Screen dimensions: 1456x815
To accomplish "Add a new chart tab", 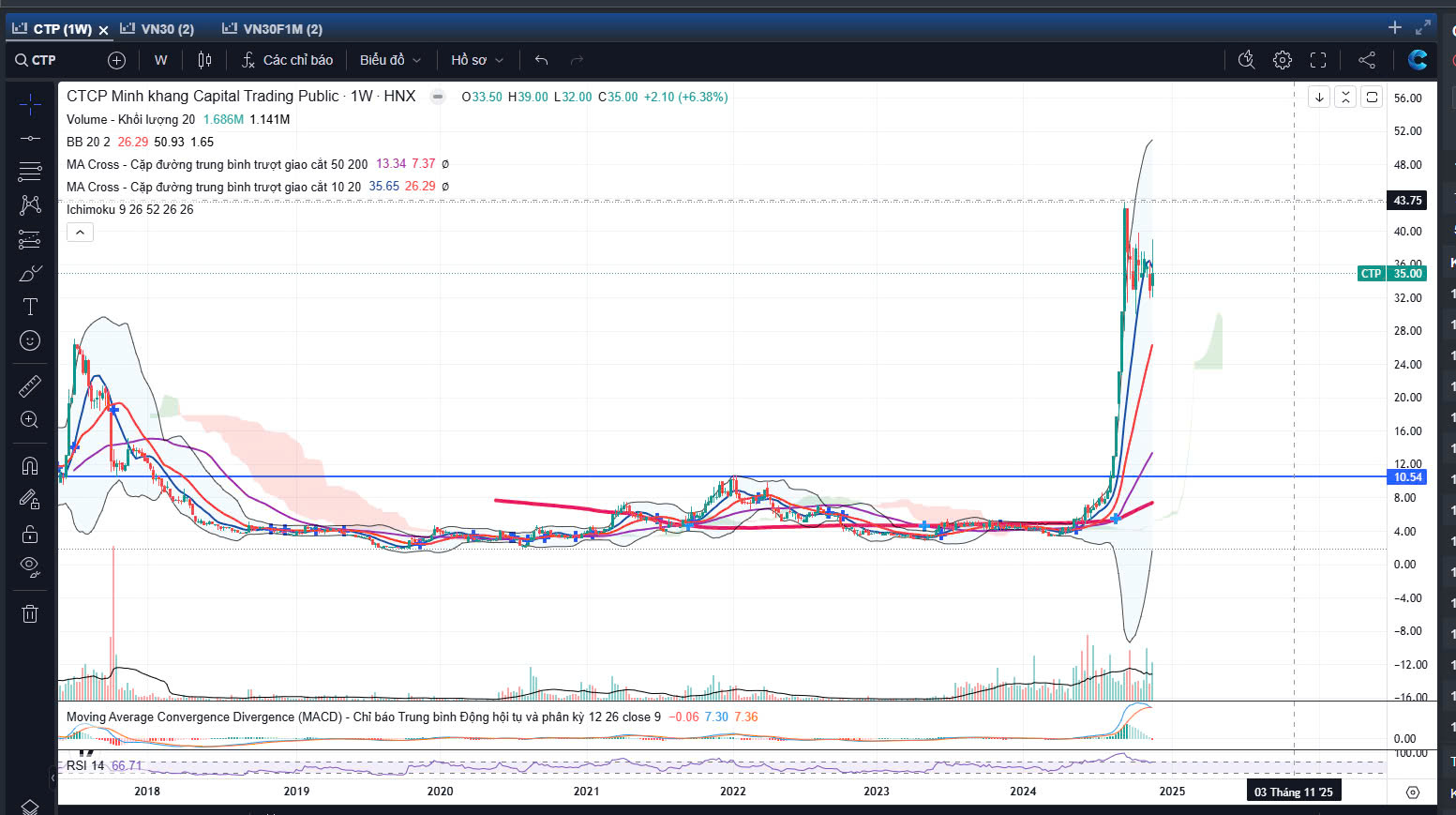I will (x=1395, y=27).
